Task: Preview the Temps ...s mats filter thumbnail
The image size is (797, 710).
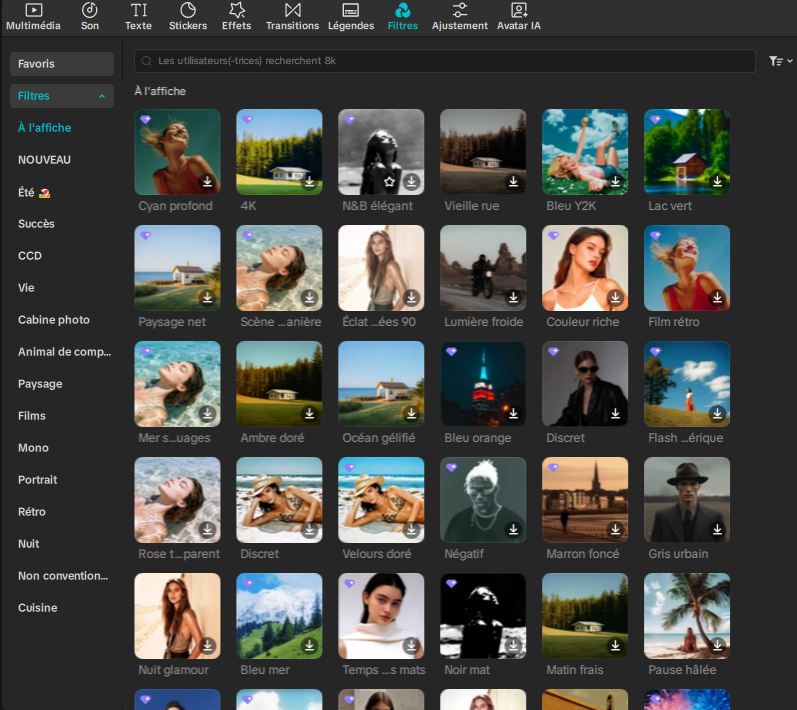Action: click(x=381, y=616)
